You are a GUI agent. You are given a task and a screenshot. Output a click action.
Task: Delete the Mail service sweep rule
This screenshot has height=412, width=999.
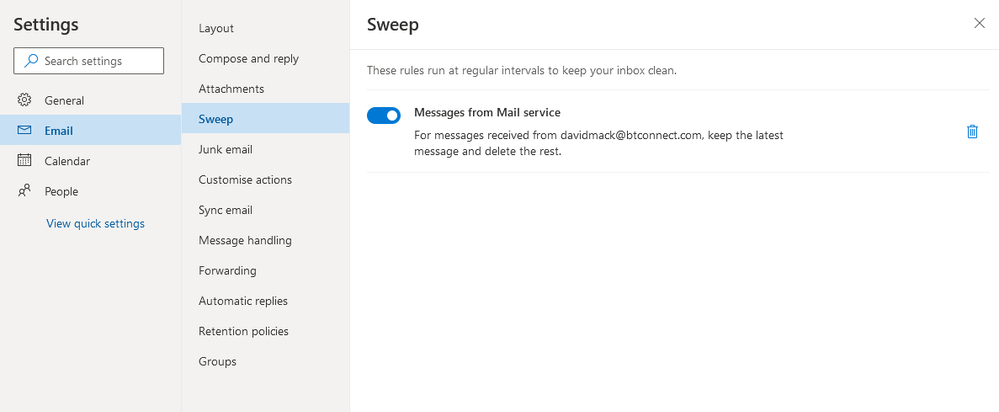pyautogui.click(x=972, y=131)
